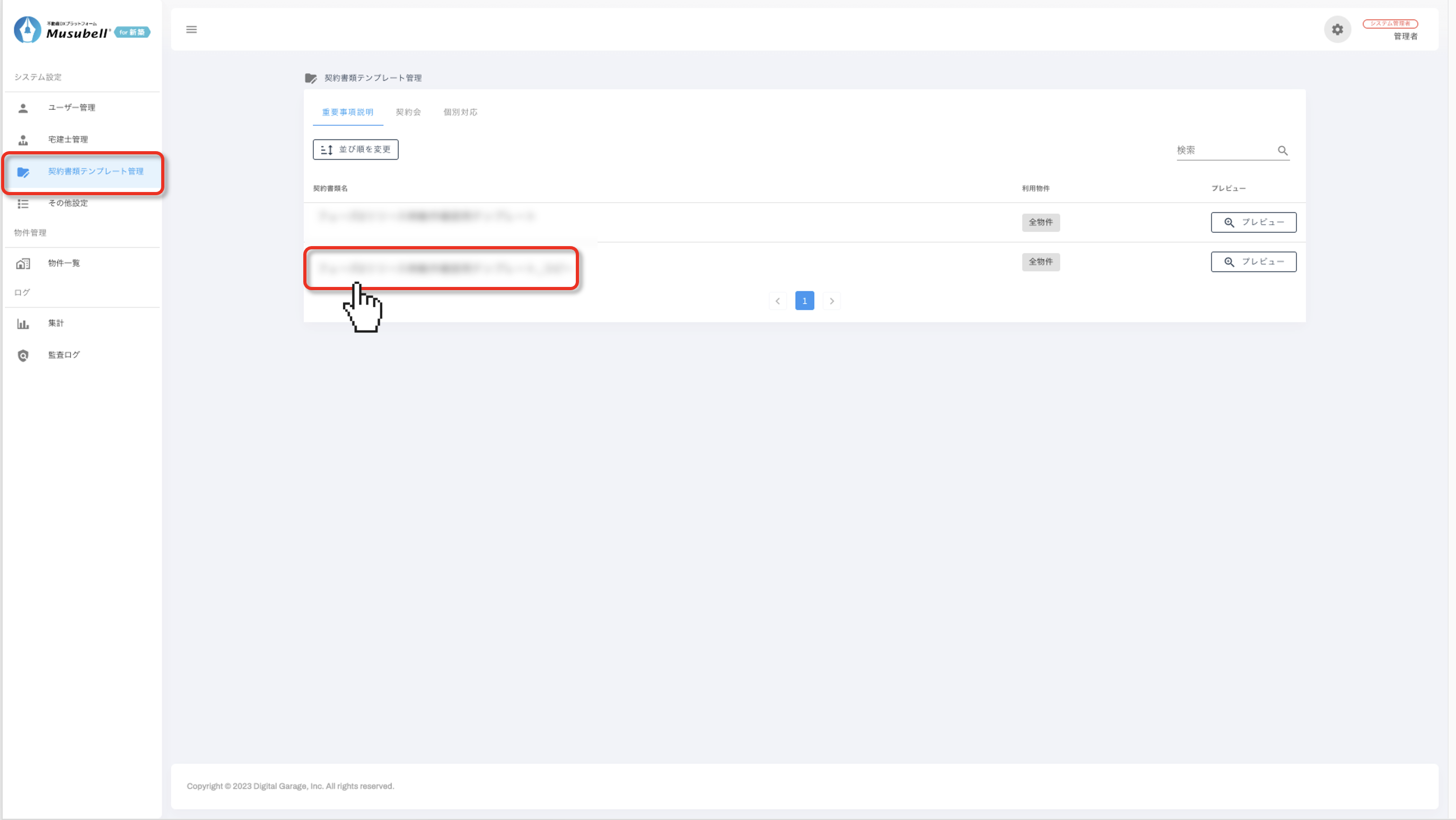1456x820 pixels.
Task: Go to previous page chevron
Action: [x=778, y=301]
